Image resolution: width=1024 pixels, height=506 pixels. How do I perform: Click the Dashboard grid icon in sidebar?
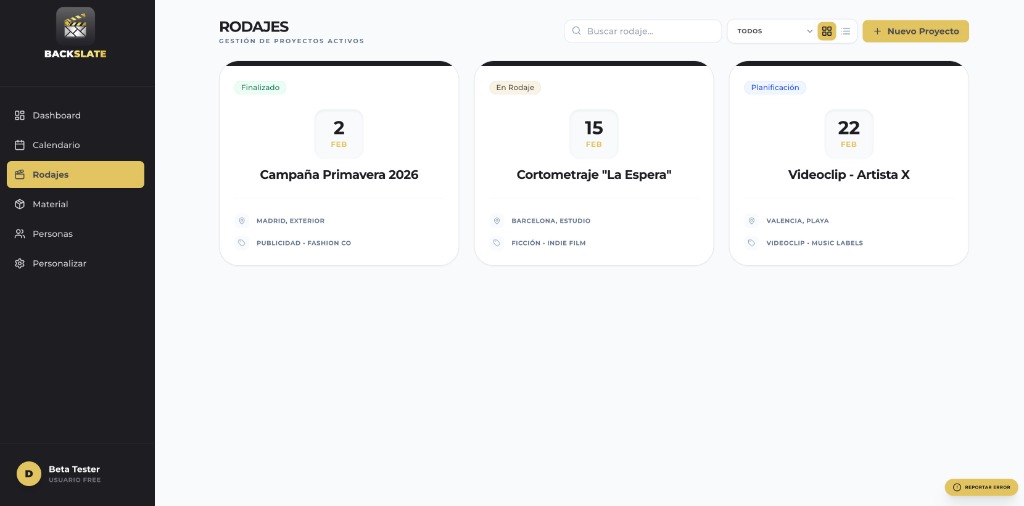click(x=20, y=115)
